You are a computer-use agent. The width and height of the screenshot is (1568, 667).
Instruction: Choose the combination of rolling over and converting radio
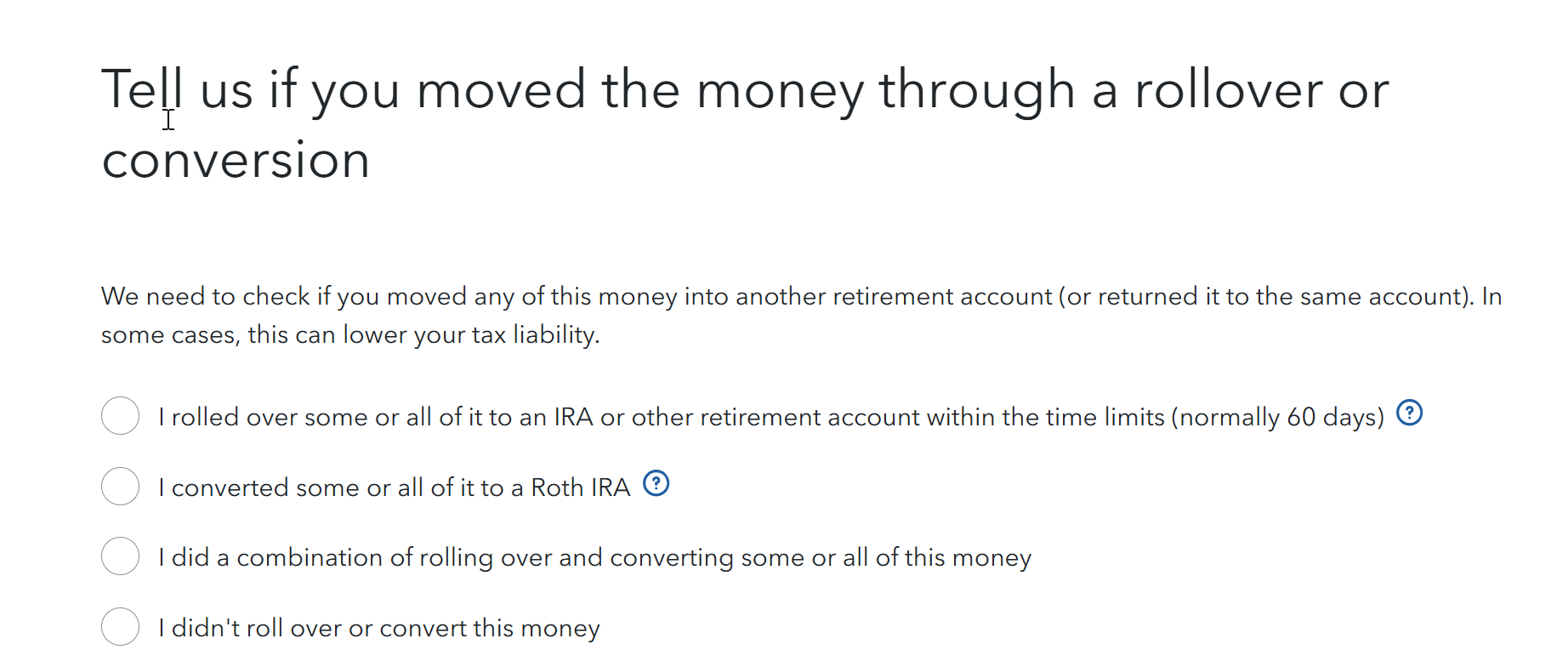120,556
